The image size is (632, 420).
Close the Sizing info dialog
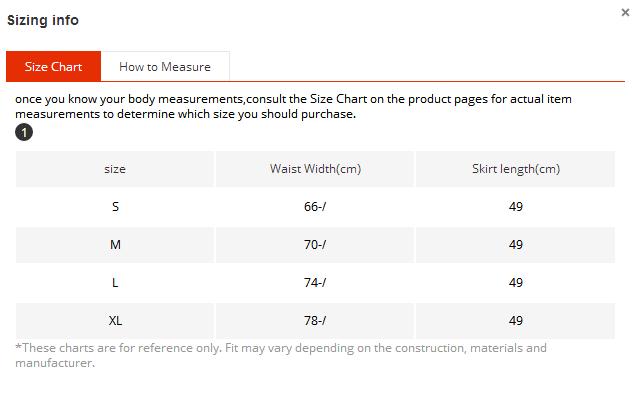click(x=625, y=12)
